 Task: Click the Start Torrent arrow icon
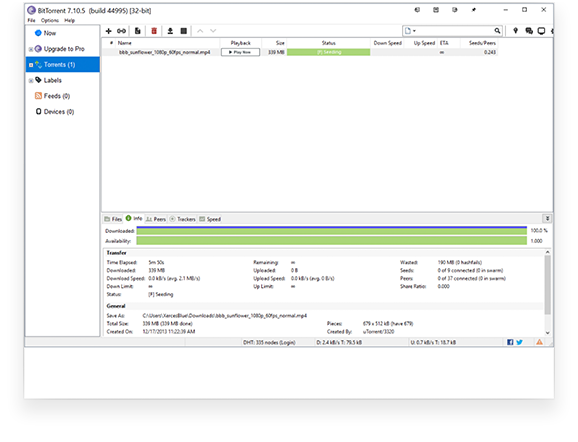[x=170, y=31]
